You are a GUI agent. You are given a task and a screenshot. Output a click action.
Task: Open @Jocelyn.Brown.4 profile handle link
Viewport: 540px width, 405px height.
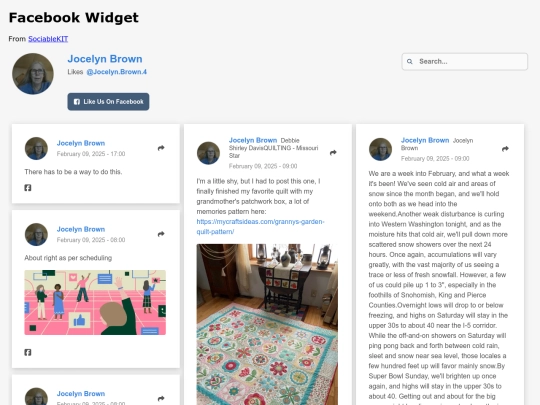(116, 72)
